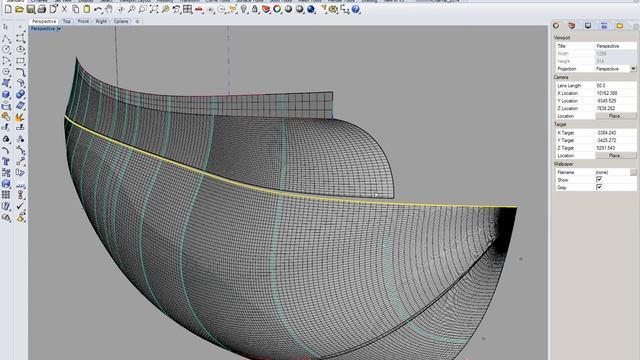
Task: Select the Circle tool in left toolbar
Action: (x=6, y=49)
